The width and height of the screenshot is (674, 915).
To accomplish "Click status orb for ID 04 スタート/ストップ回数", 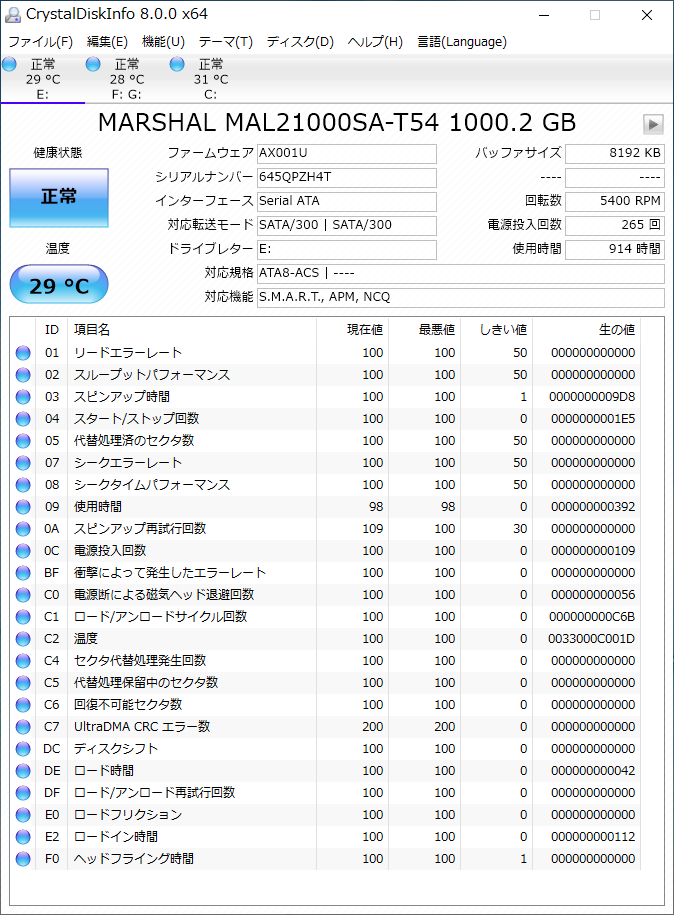I will [x=23, y=419].
